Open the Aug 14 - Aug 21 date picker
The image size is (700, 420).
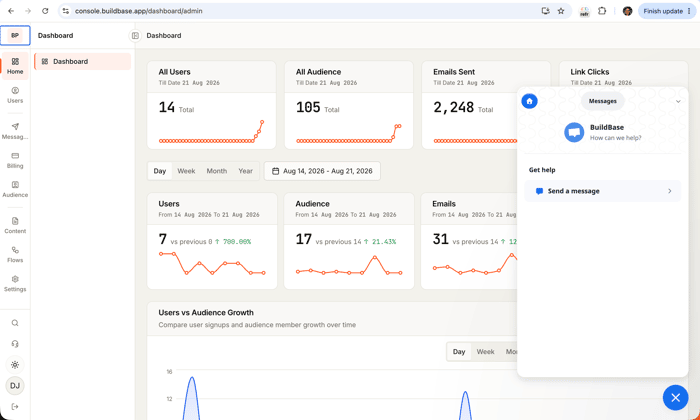[322, 171]
